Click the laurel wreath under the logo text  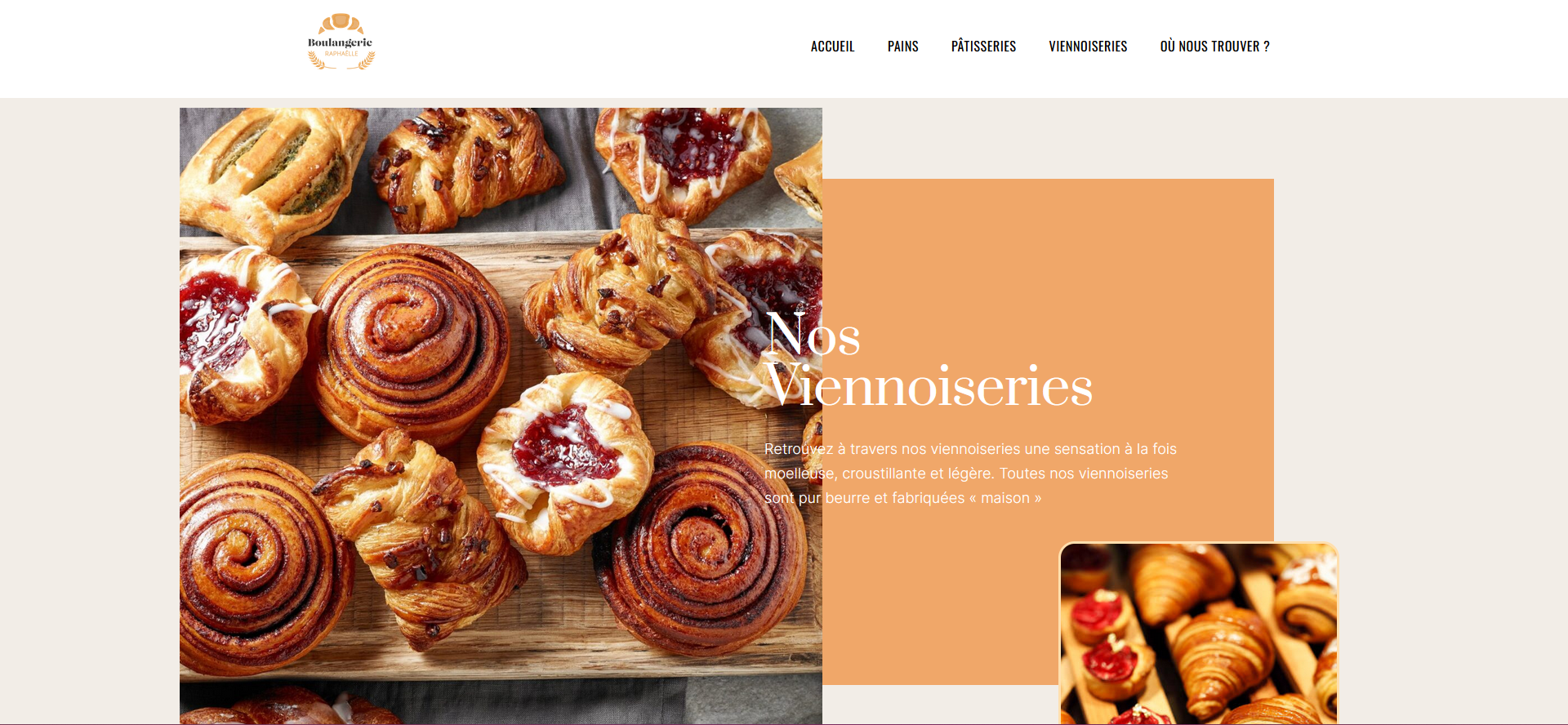[341, 61]
